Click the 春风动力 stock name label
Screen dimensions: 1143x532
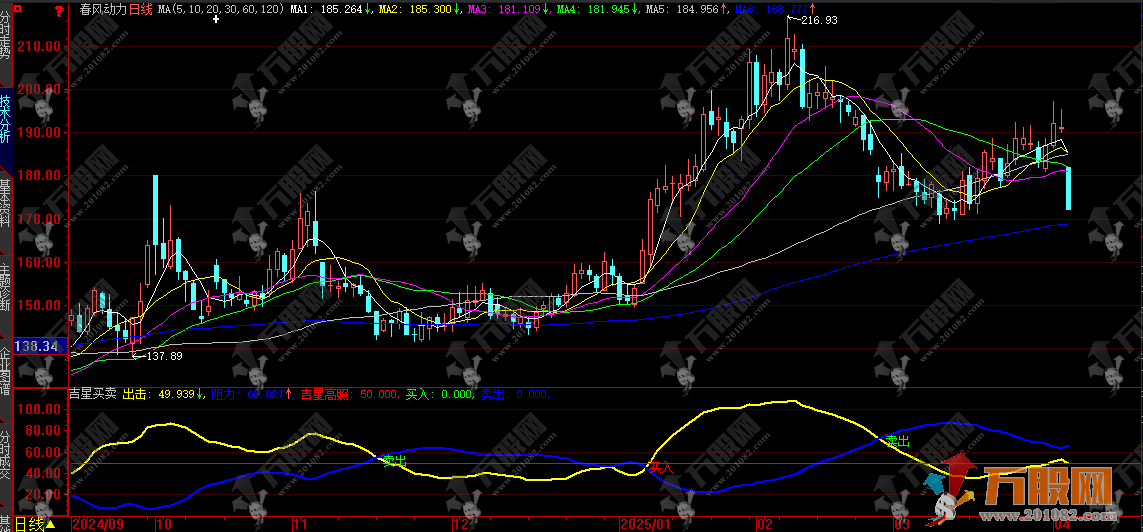coord(103,10)
